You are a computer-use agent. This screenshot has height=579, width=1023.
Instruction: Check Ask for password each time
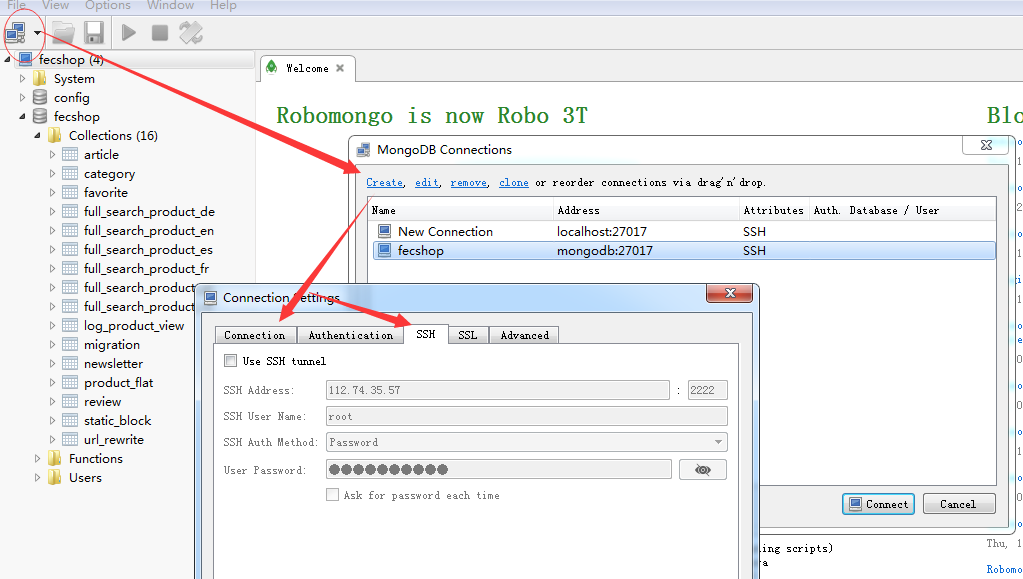[x=333, y=495]
